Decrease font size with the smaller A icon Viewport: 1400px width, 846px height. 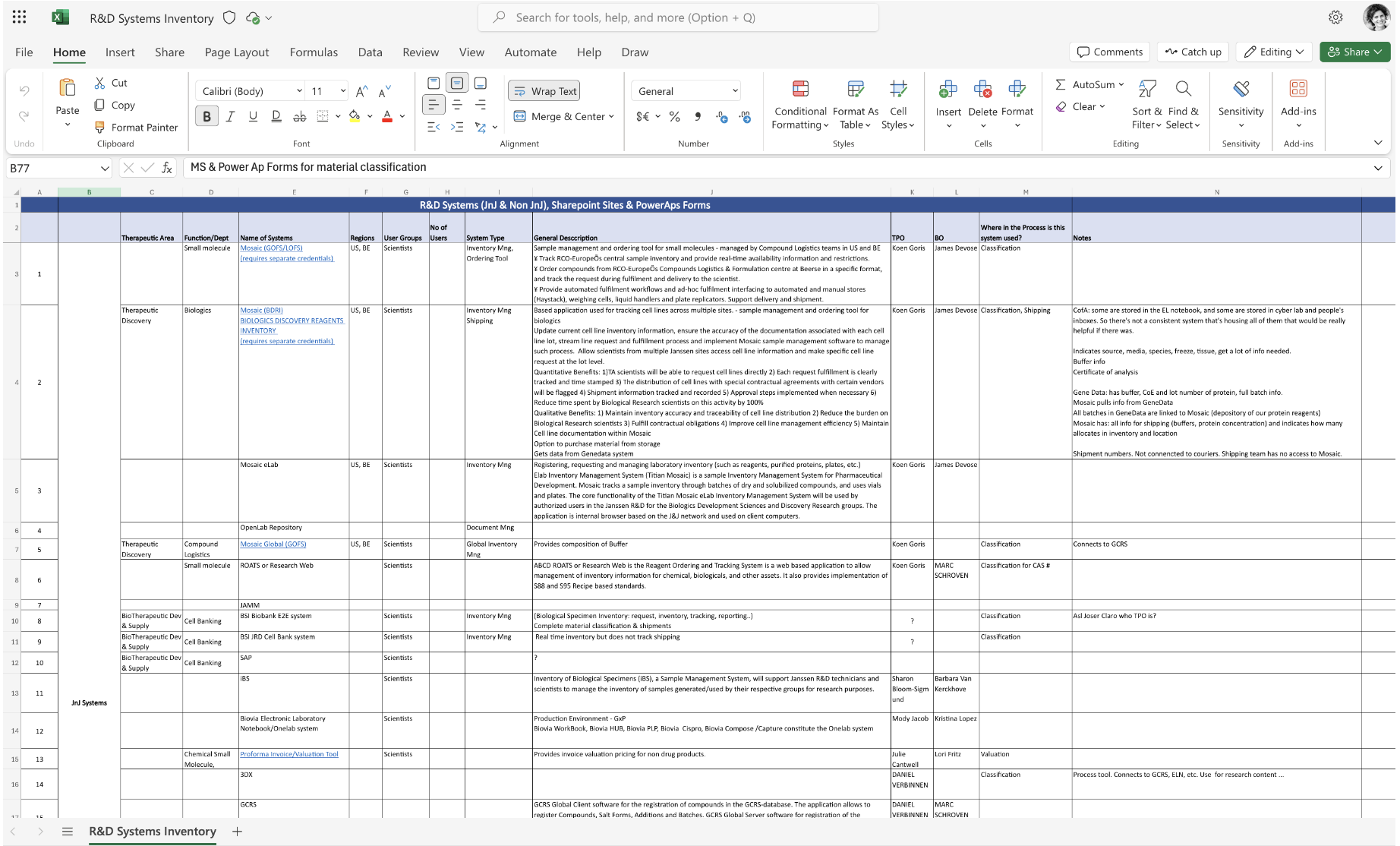385,91
